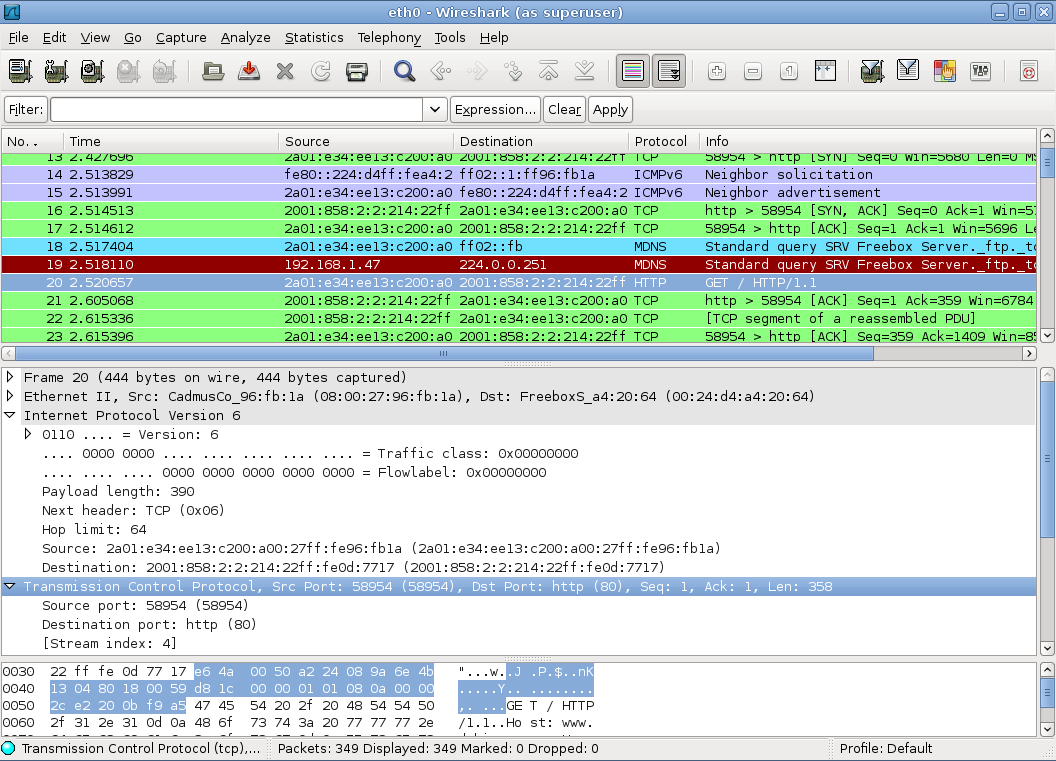1056x761 pixels.
Task: Toggle auto-scroll packet list in live capture
Action: click(x=669, y=71)
